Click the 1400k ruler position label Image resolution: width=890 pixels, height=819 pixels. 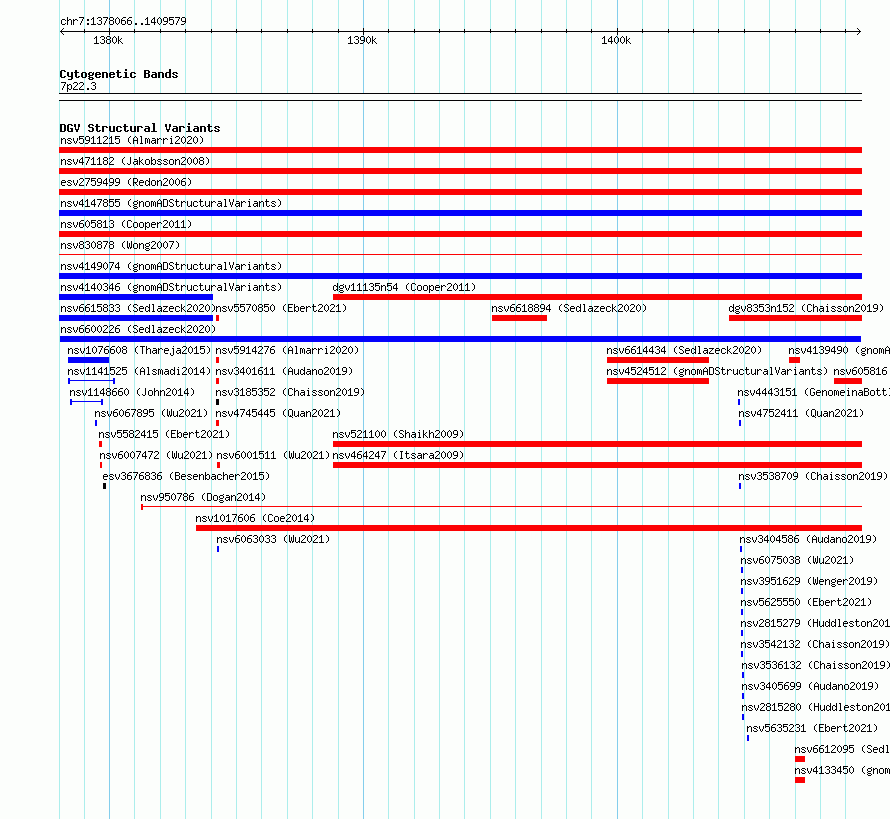click(x=616, y=40)
